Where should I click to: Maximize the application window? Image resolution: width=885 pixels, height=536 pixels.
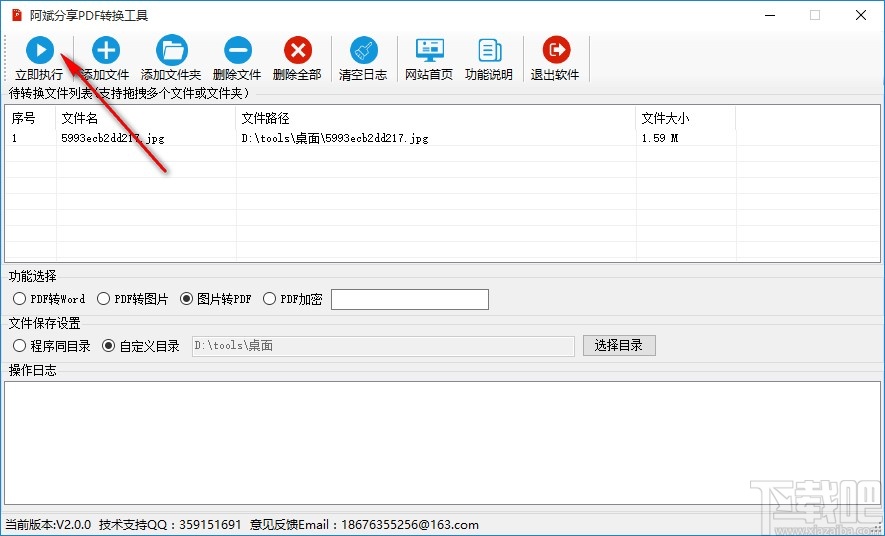(x=815, y=15)
